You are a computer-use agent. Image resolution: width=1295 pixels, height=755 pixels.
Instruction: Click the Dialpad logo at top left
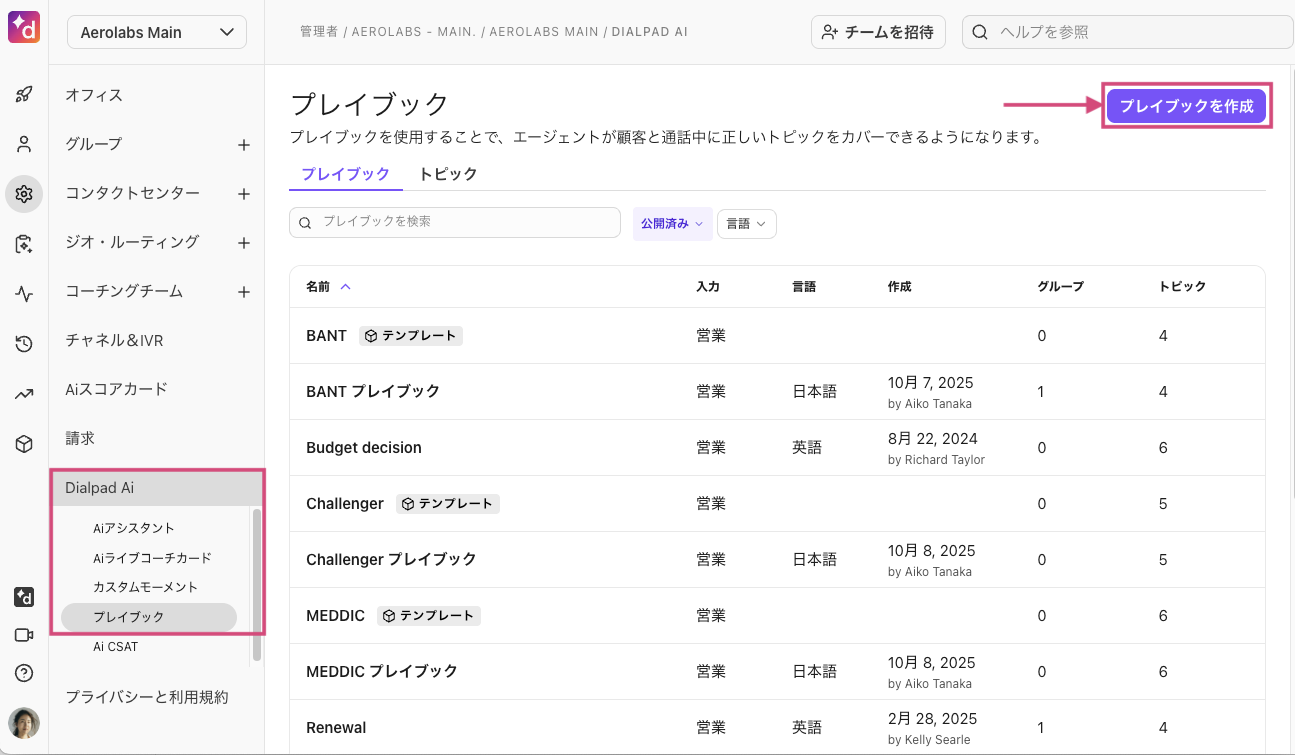(24, 27)
